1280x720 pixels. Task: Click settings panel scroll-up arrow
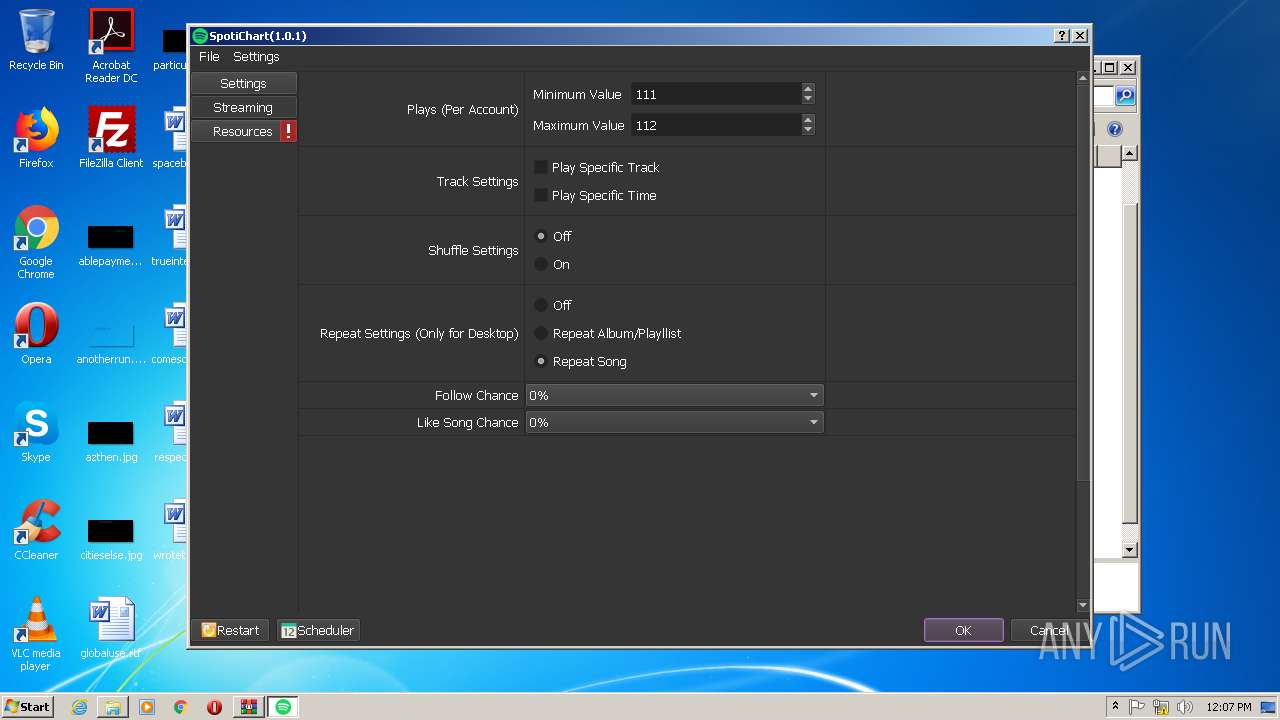click(x=1083, y=78)
